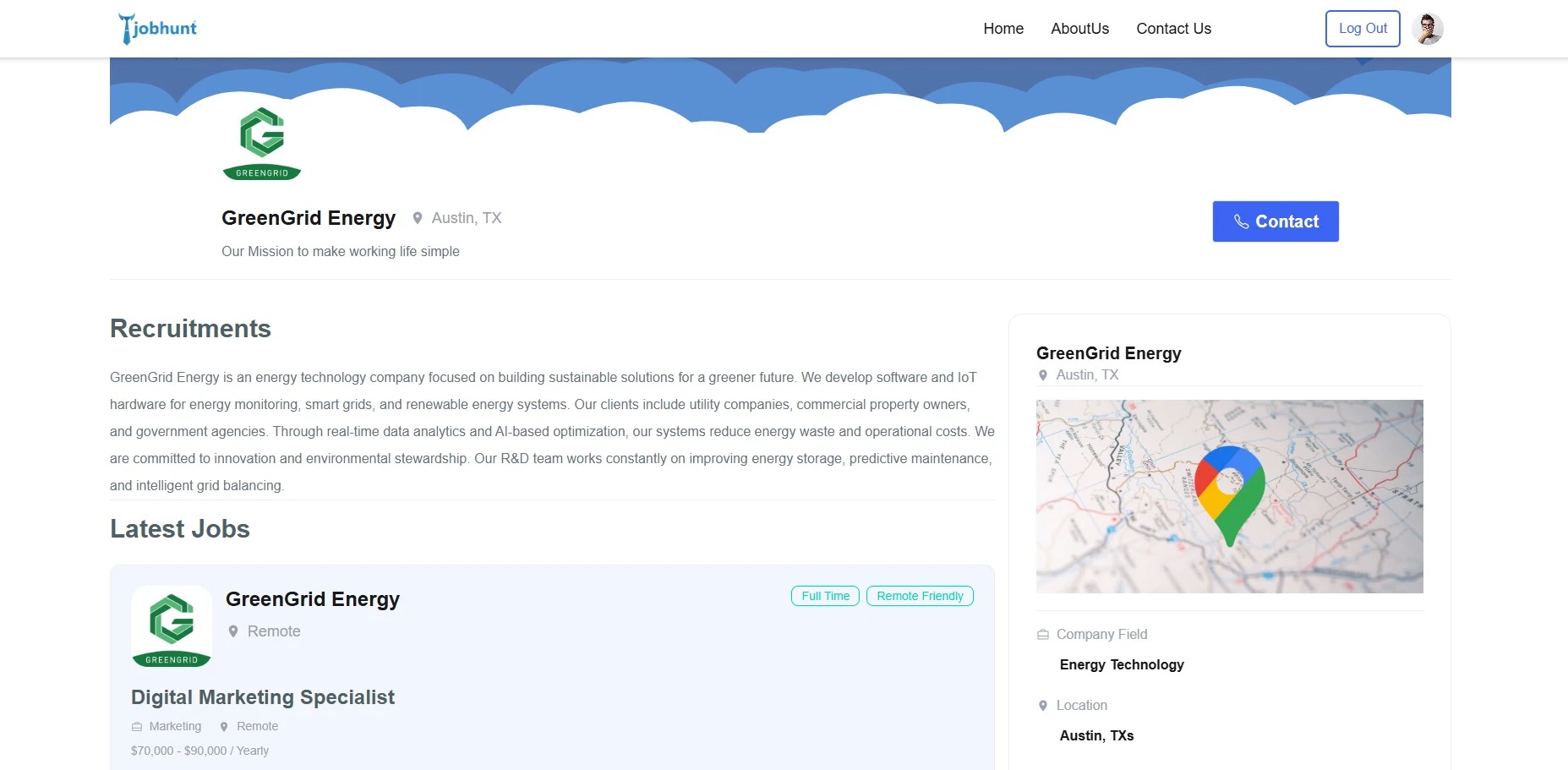Click the location pin beside Austin, TX heading
The width and height of the screenshot is (1568, 770).
click(x=418, y=218)
